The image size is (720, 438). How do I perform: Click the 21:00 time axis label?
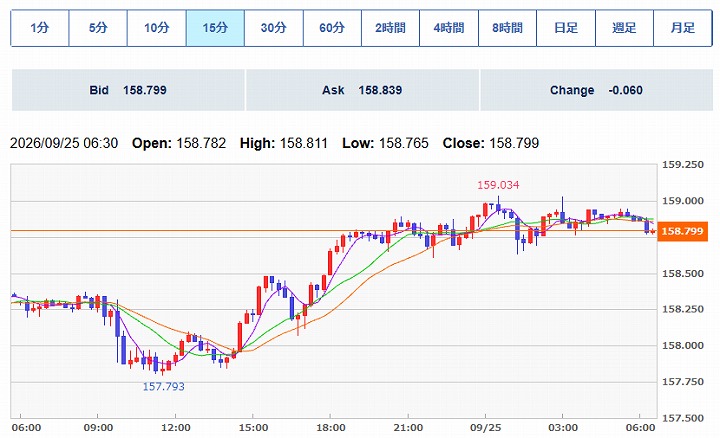408,428
